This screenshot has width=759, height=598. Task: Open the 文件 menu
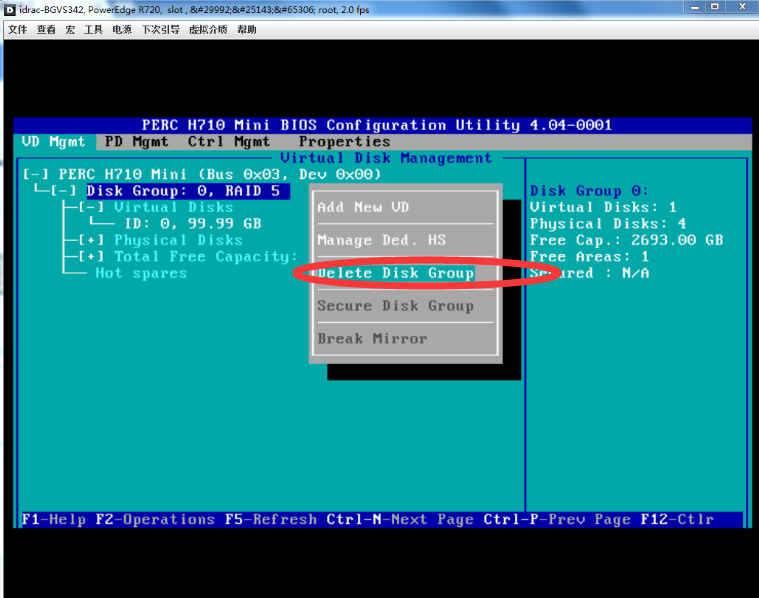point(17,30)
